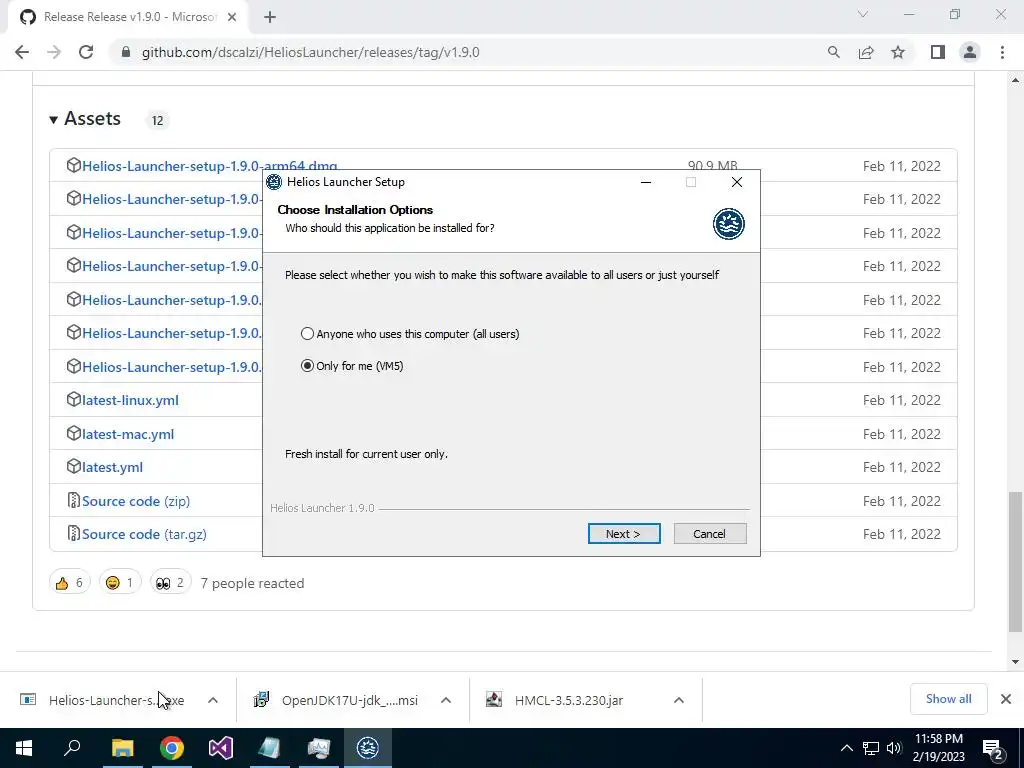Click the scrollbar up arrow
1024x768 pixels.
tap(1015, 80)
